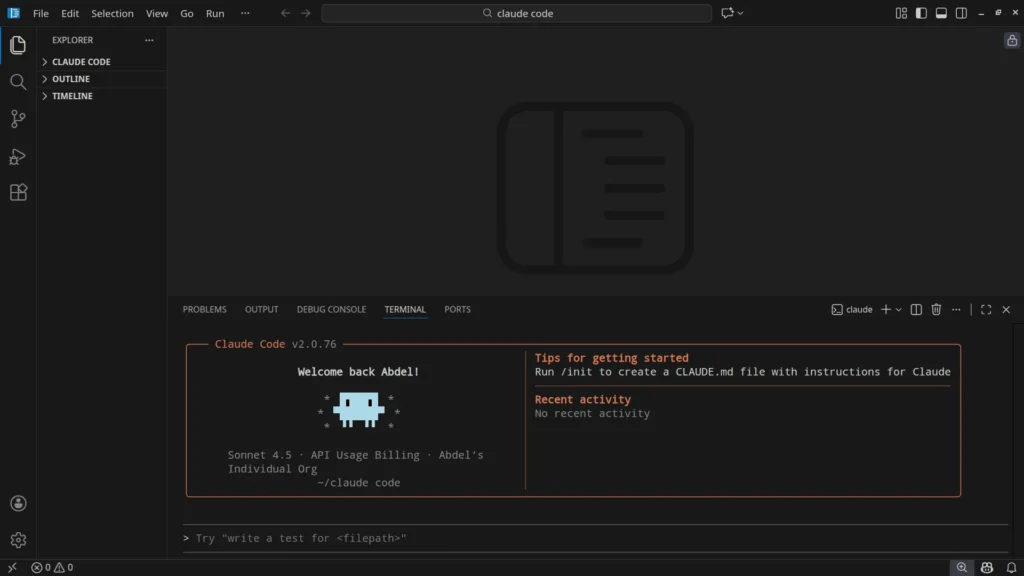Select the TERMINAL tab
The image size is (1024, 576).
click(x=405, y=310)
